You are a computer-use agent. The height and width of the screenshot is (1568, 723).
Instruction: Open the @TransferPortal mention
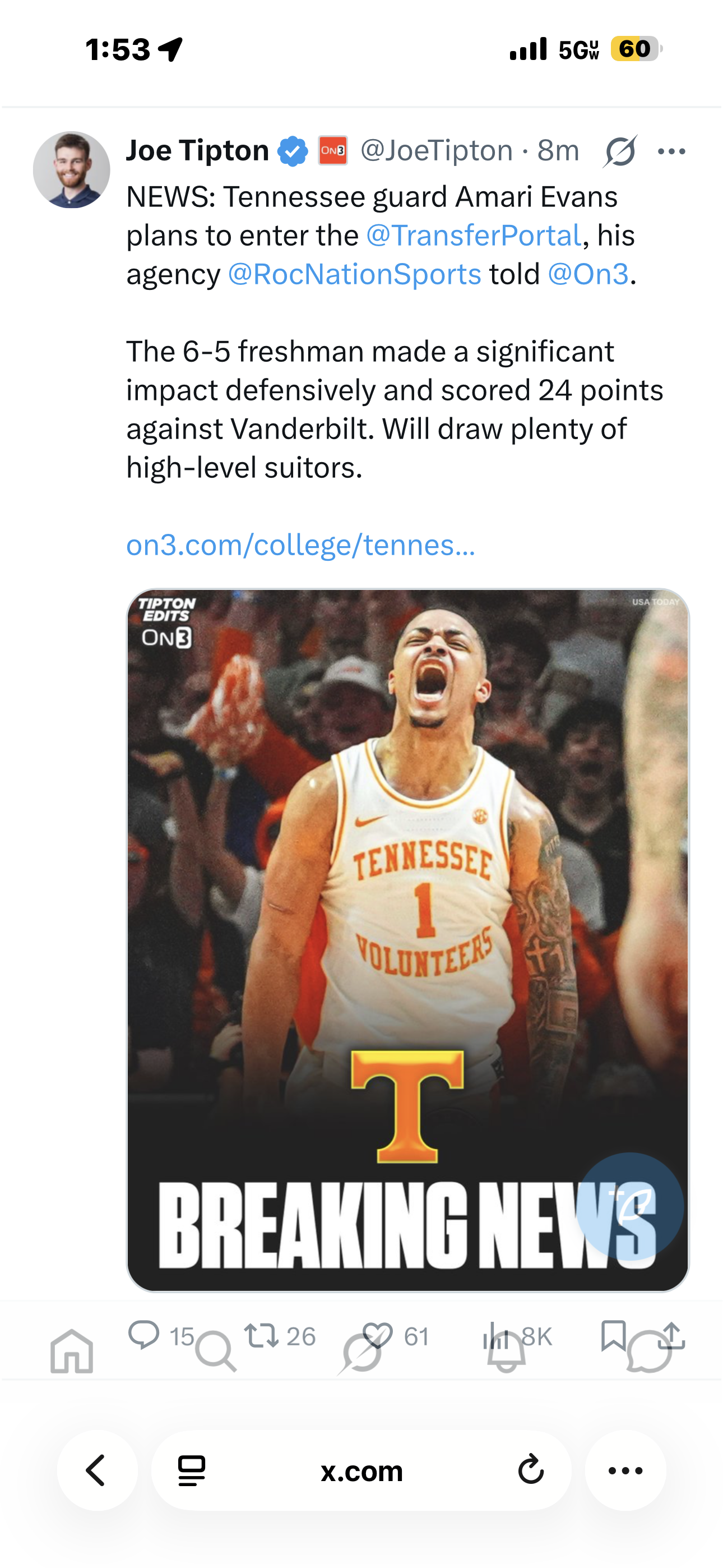[x=474, y=236]
